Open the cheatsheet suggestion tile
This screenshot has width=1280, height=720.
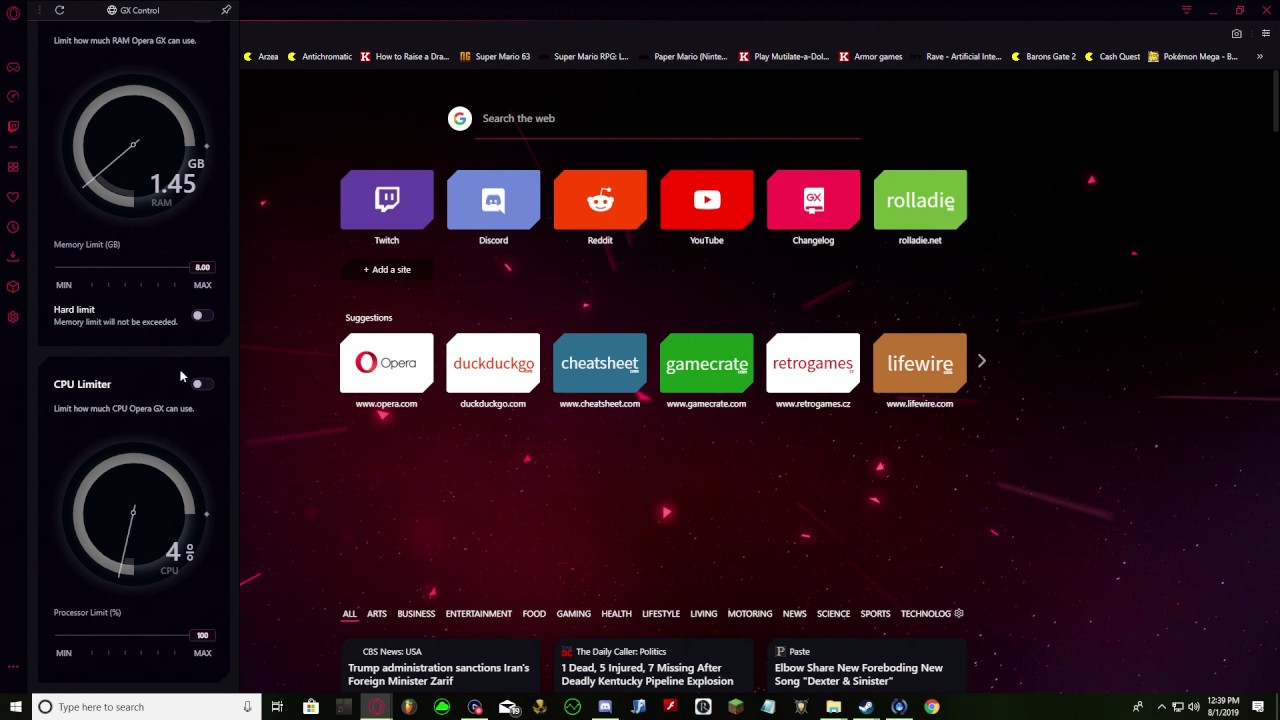pyautogui.click(x=600, y=363)
